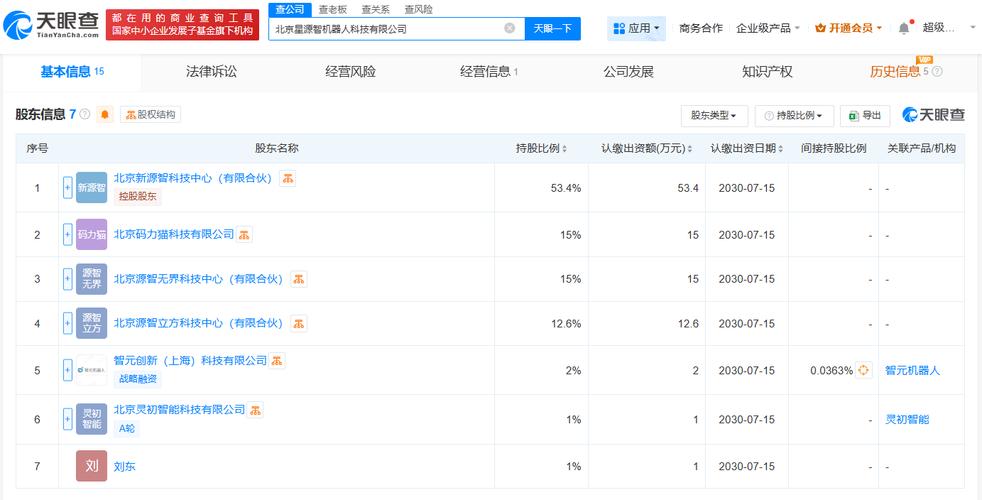Click the 刘 avatar for 刘东

tap(91, 466)
